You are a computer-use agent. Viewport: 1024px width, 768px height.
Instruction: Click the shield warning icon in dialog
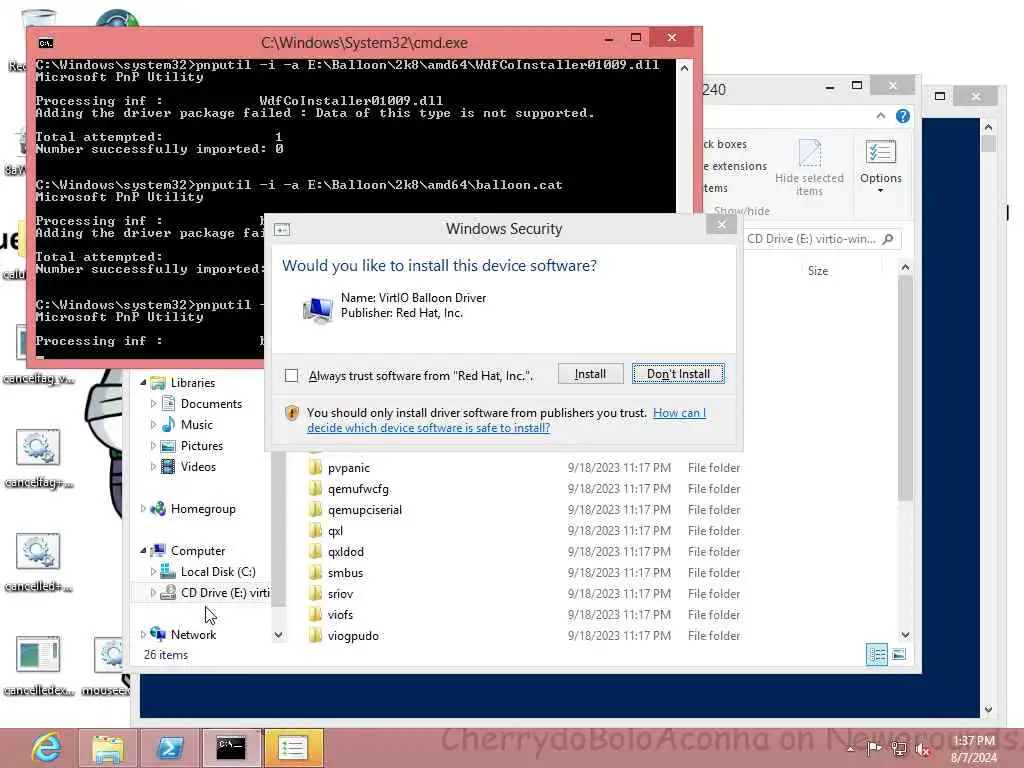tap(292, 413)
